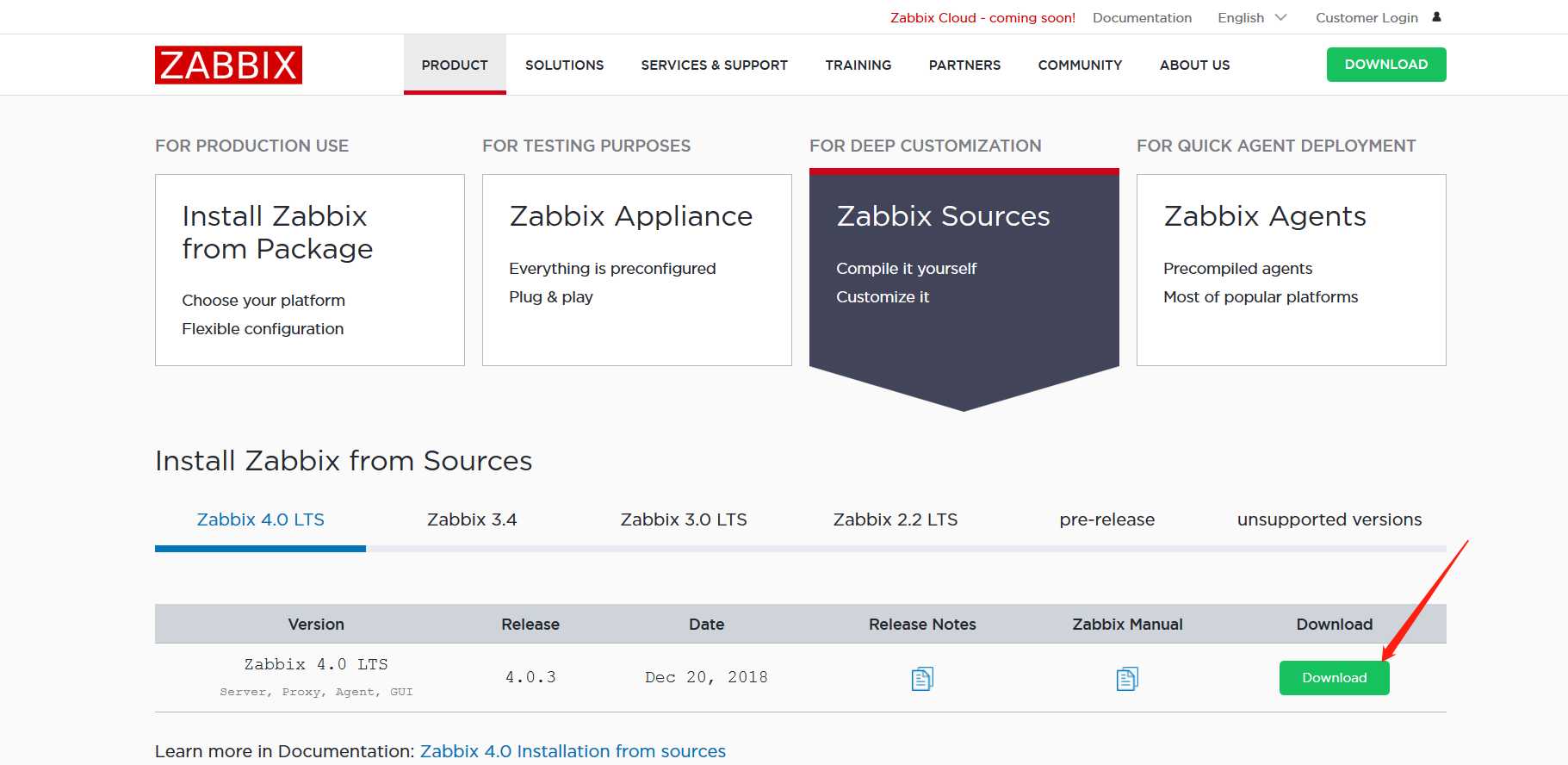Click the Date column header
The height and width of the screenshot is (765, 1568).
(706, 625)
